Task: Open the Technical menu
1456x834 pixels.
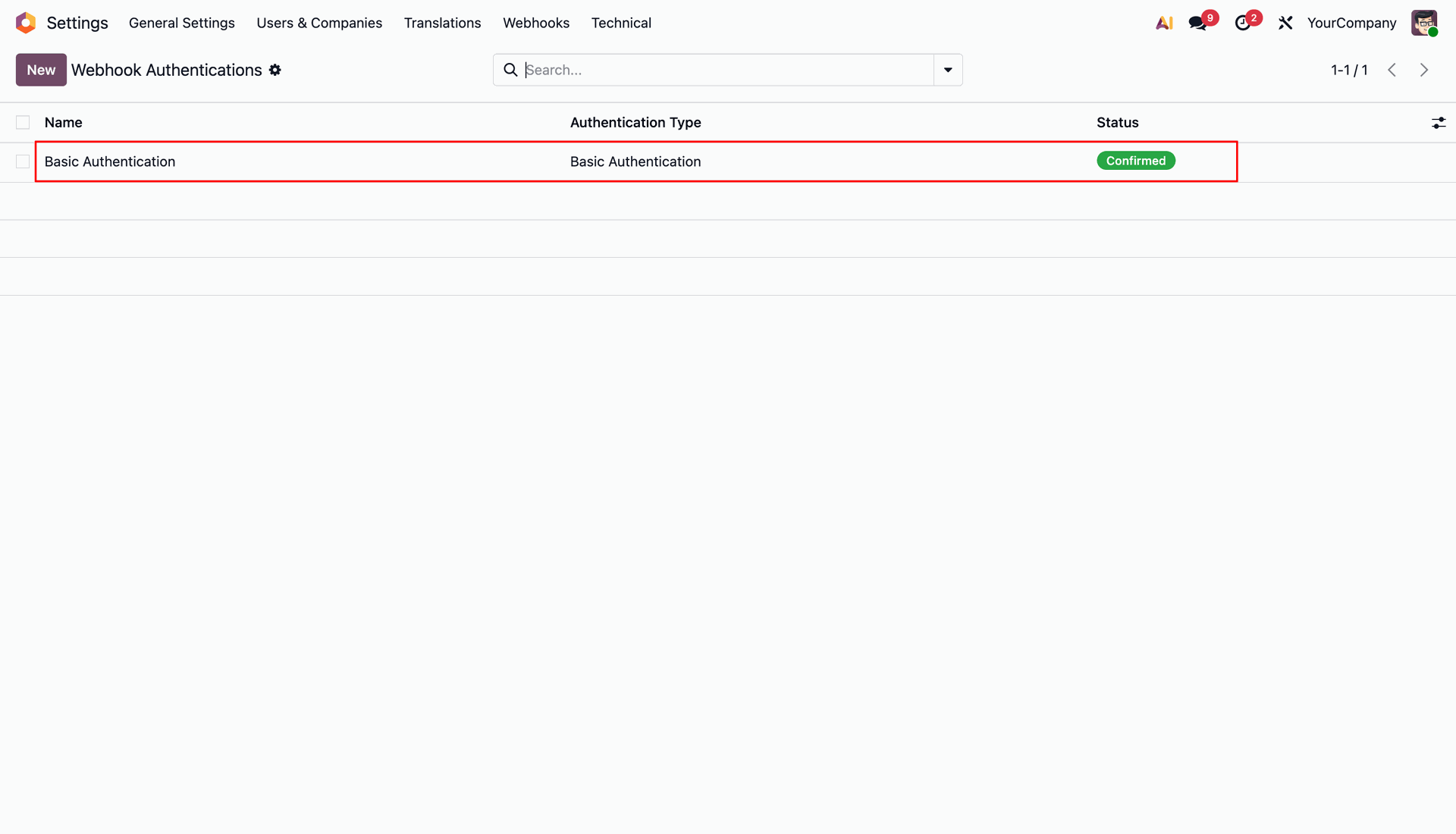Action: click(621, 23)
